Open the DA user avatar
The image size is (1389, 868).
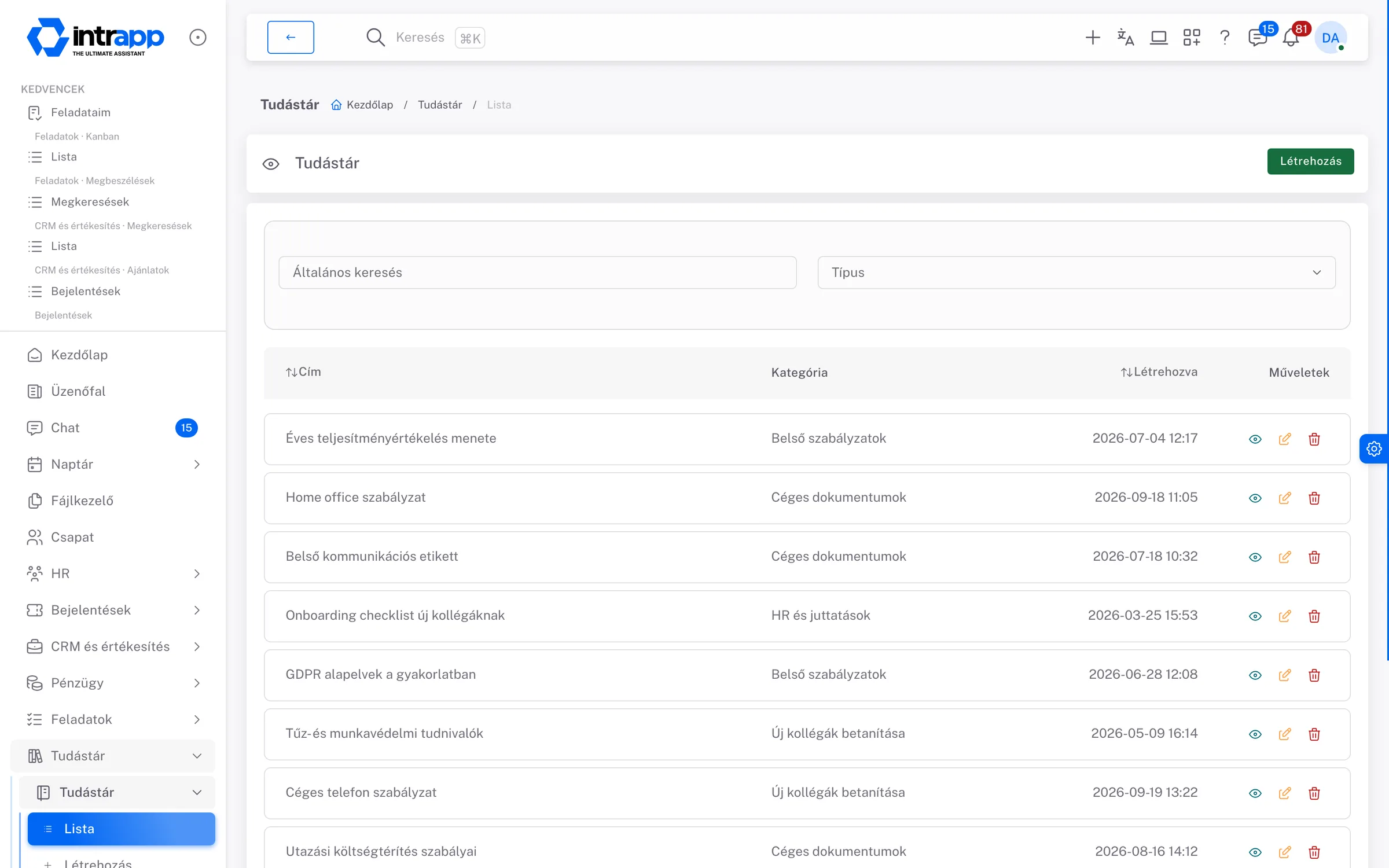[1330, 38]
